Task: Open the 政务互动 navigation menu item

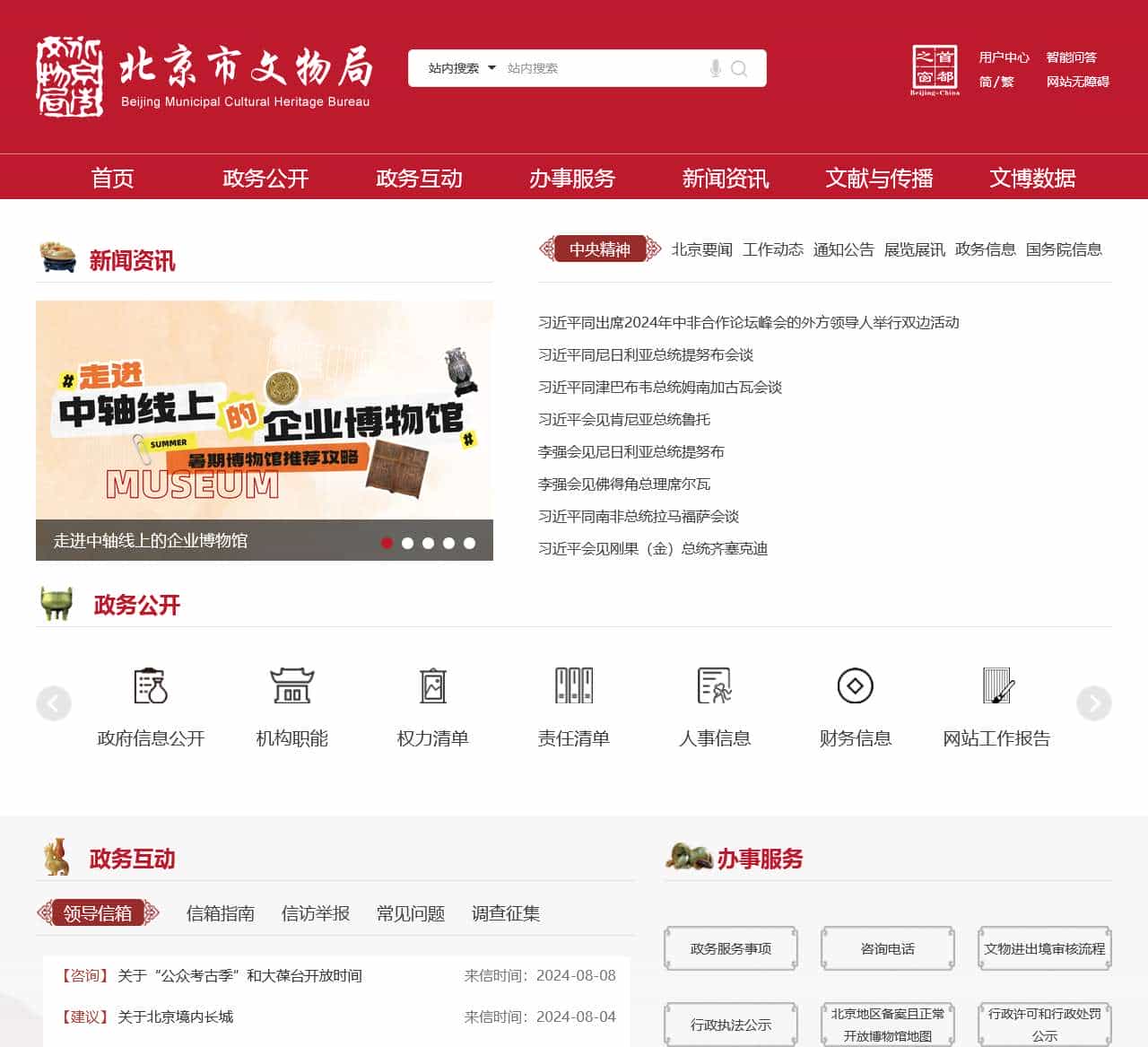Action: (419, 178)
